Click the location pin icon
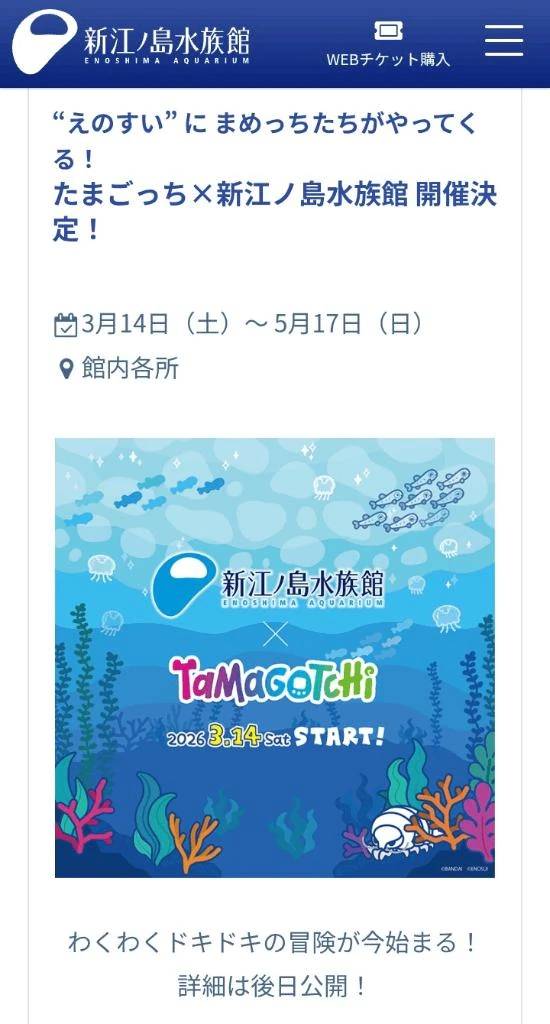This screenshot has width=550, height=1024. [66, 370]
